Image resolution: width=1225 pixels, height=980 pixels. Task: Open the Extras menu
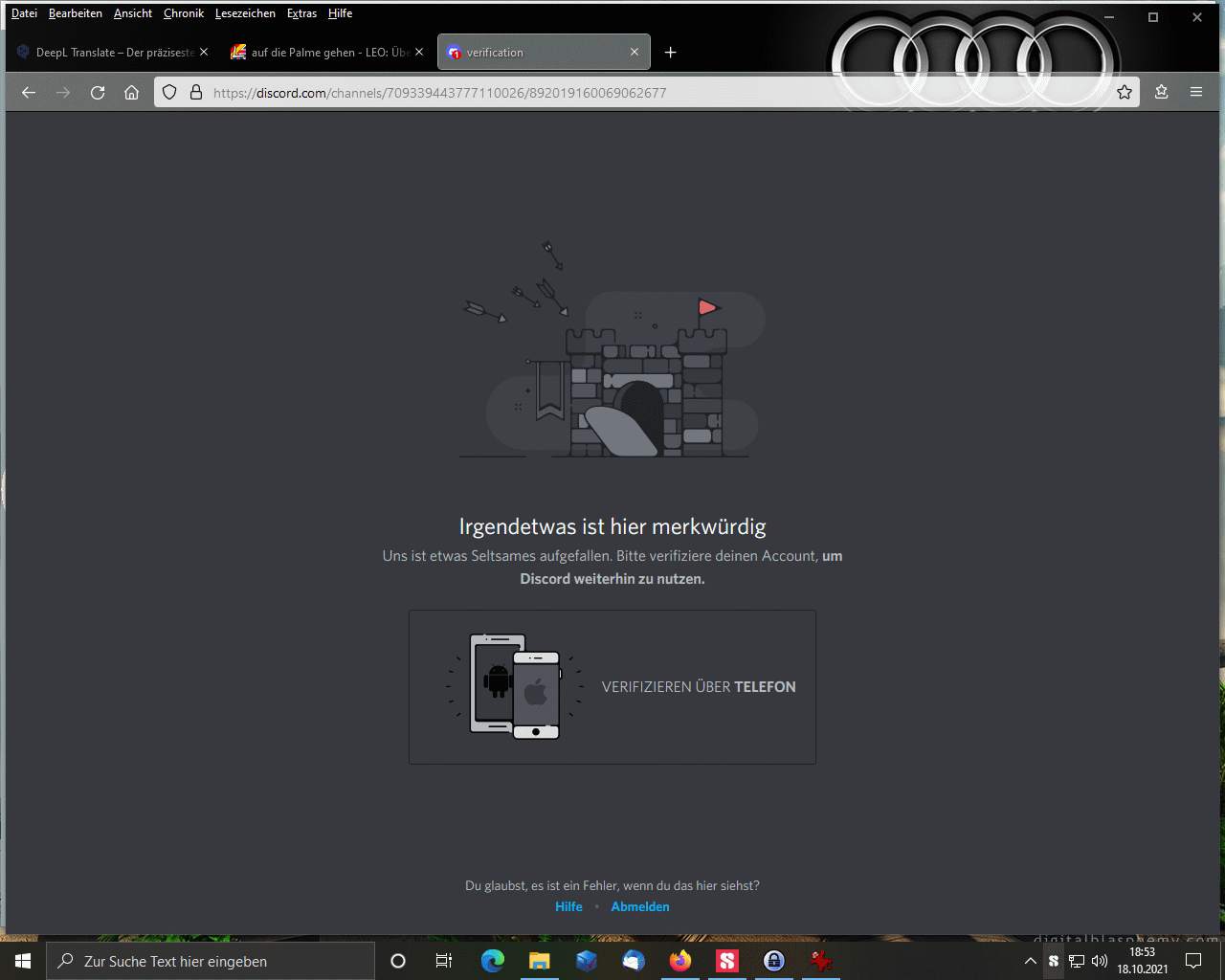click(x=301, y=13)
